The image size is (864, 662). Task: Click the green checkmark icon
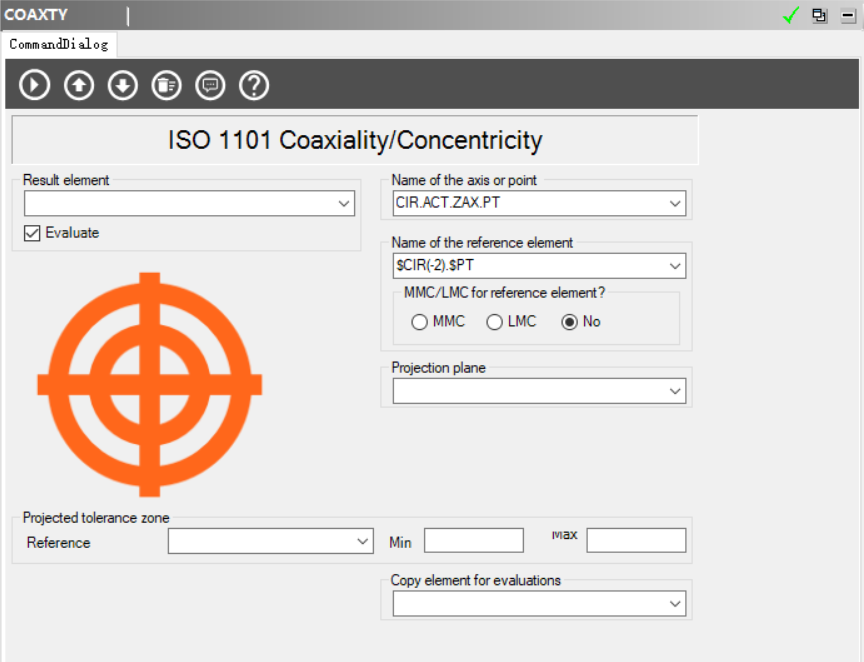tap(791, 15)
